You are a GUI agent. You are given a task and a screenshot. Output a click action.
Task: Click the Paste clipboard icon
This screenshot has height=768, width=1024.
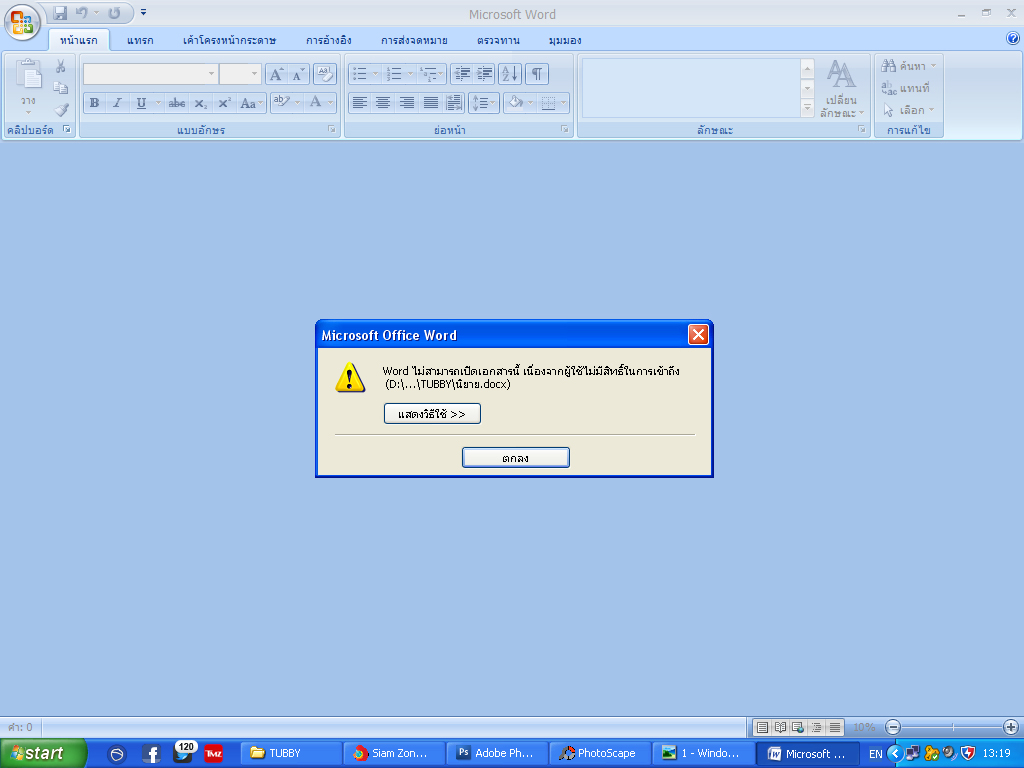[28, 75]
